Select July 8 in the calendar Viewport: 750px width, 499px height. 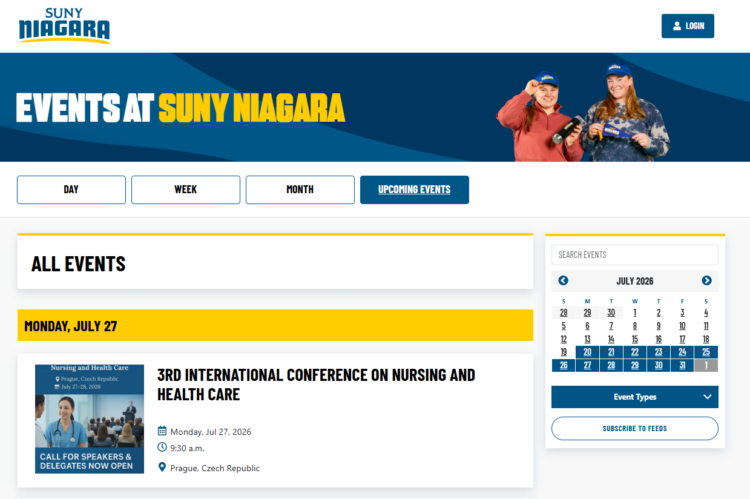[635, 326]
